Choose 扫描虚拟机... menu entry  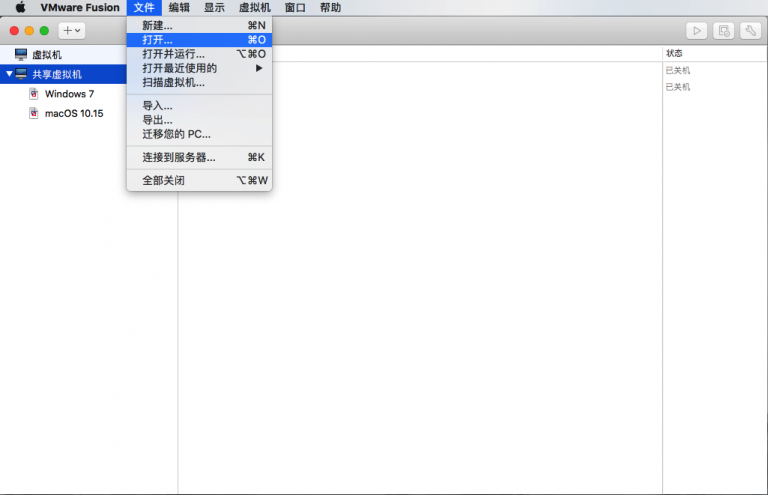point(199,82)
